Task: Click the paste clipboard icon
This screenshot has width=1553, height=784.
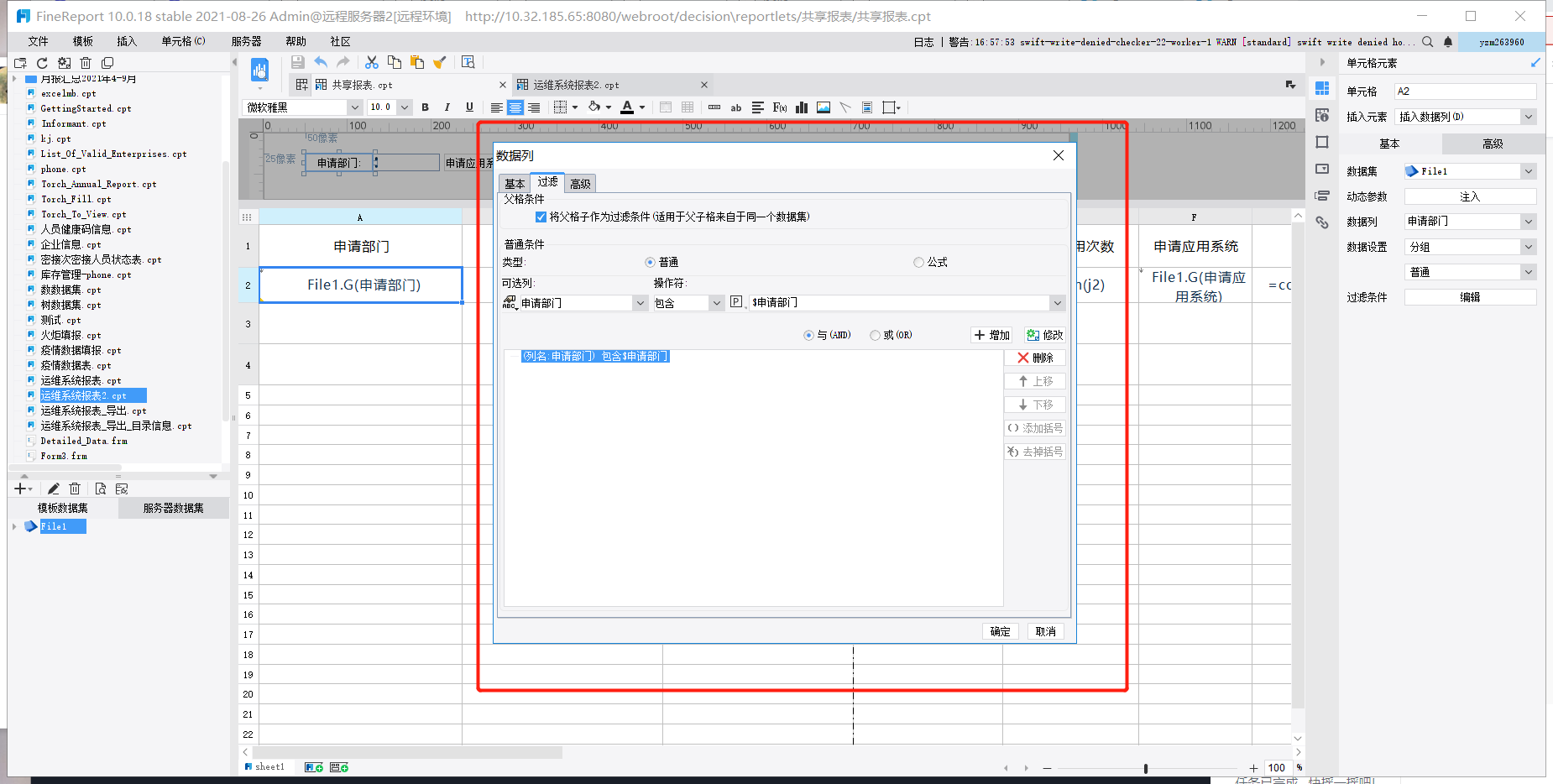Action: click(417, 62)
